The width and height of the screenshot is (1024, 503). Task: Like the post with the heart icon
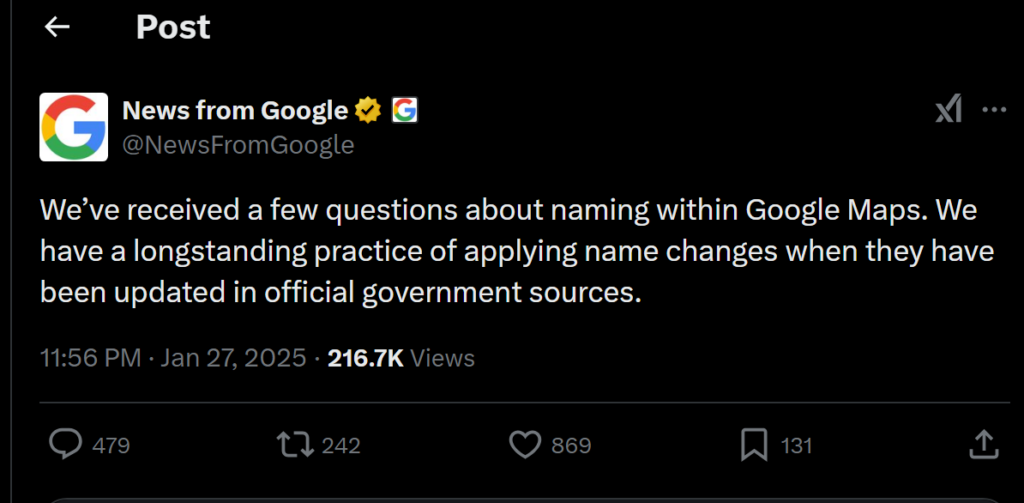(x=525, y=446)
